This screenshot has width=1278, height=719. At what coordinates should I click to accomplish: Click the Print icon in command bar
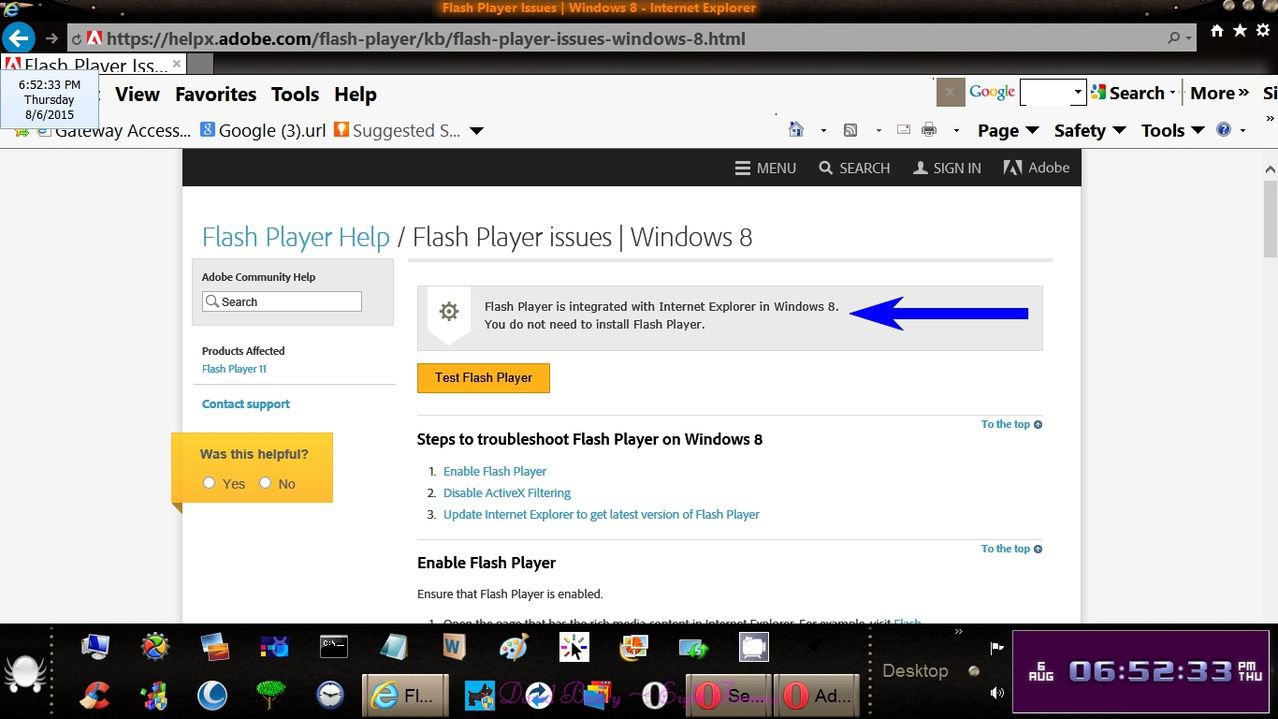[929, 130]
